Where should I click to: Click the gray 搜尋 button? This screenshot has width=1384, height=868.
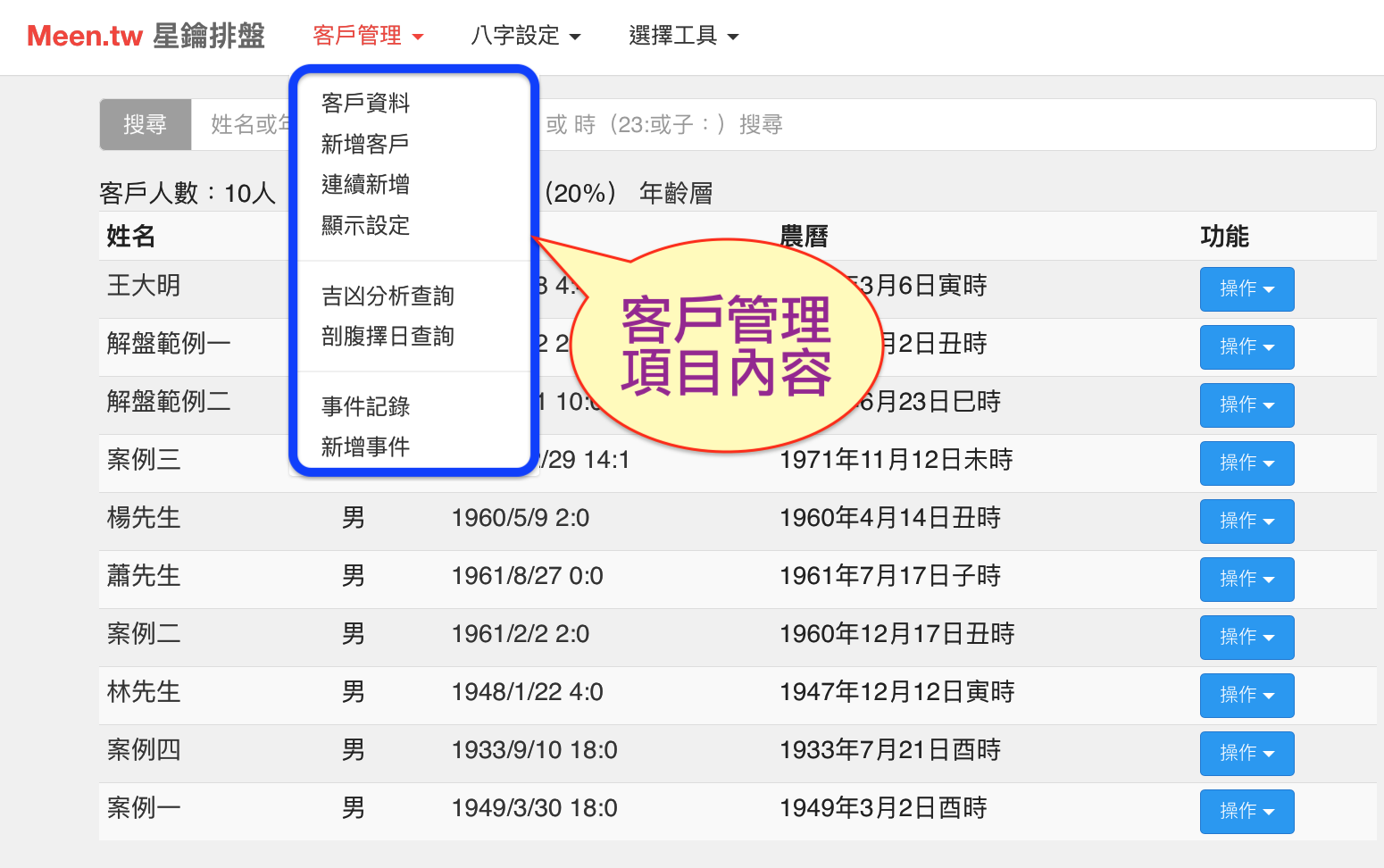pos(146,124)
